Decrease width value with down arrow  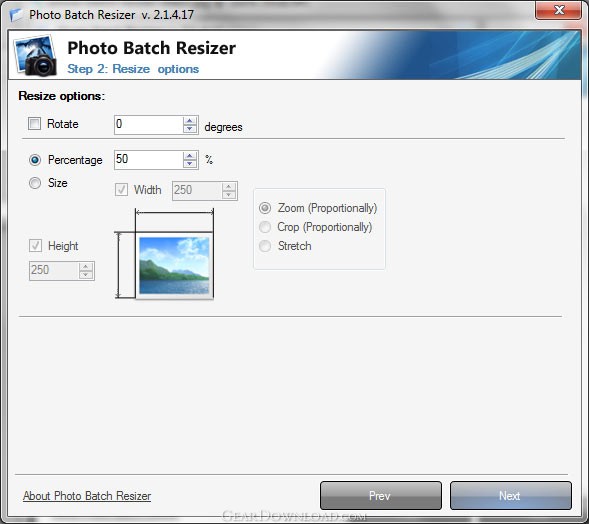pos(229,195)
